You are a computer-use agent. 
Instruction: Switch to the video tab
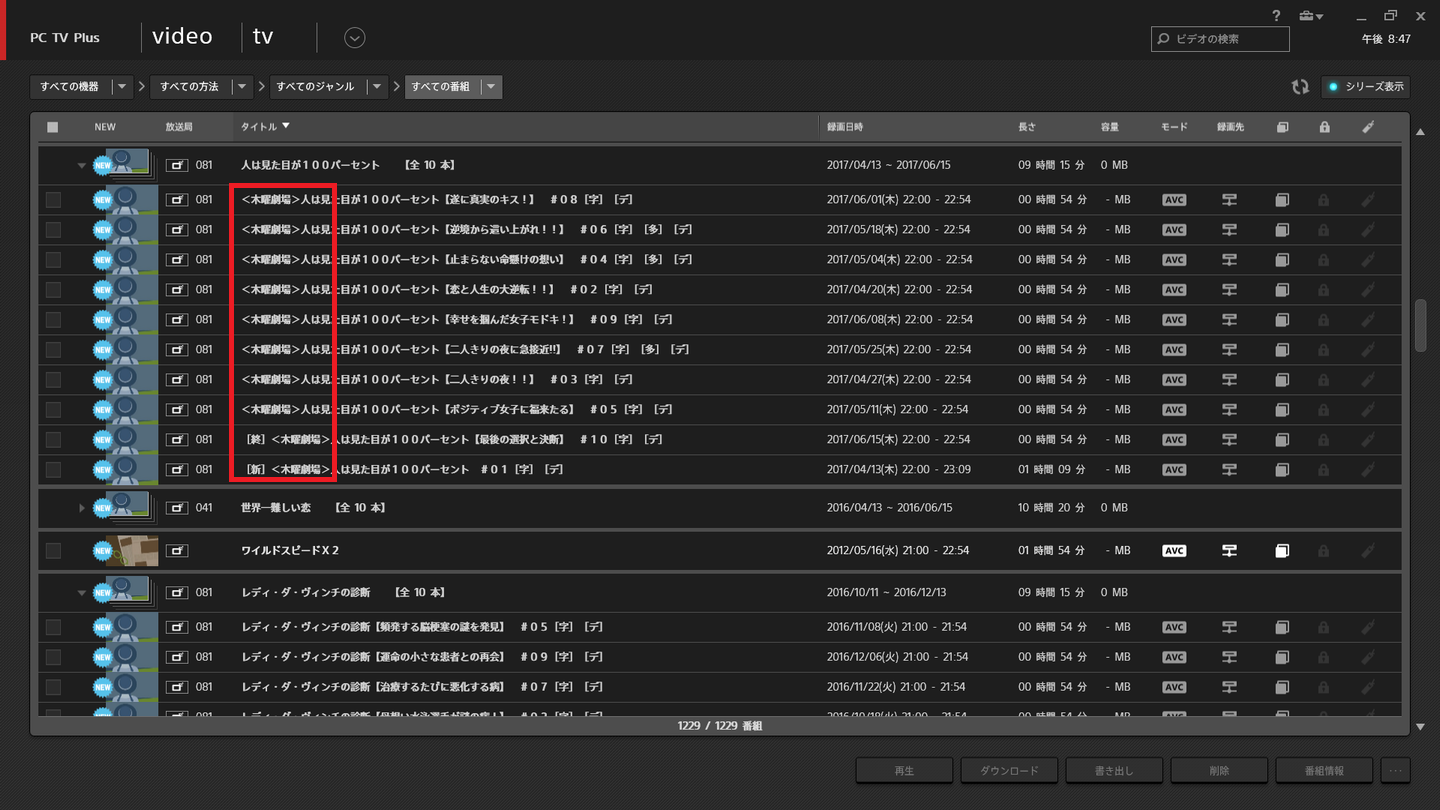click(182, 37)
